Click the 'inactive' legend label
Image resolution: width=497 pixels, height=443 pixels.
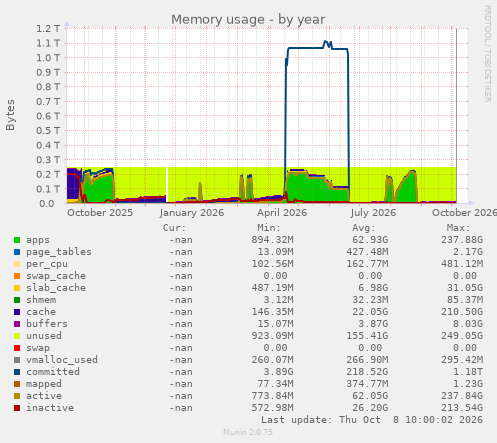point(50,408)
